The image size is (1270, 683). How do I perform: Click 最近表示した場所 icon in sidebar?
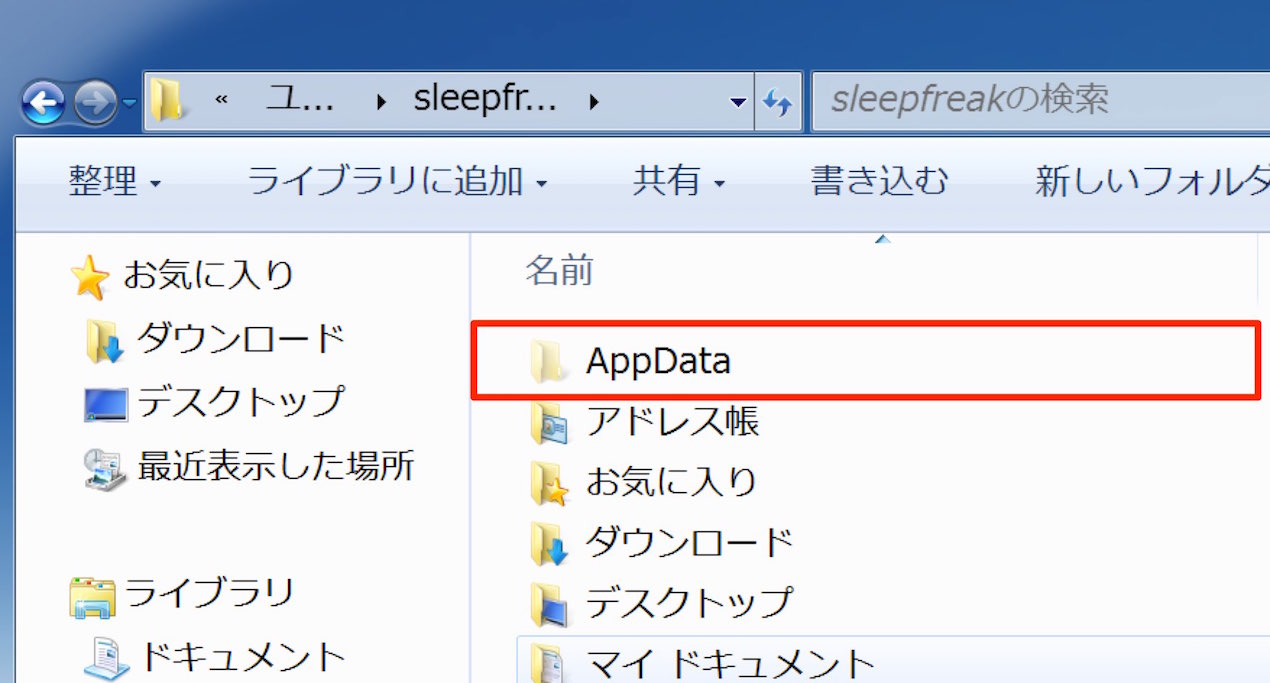106,468
